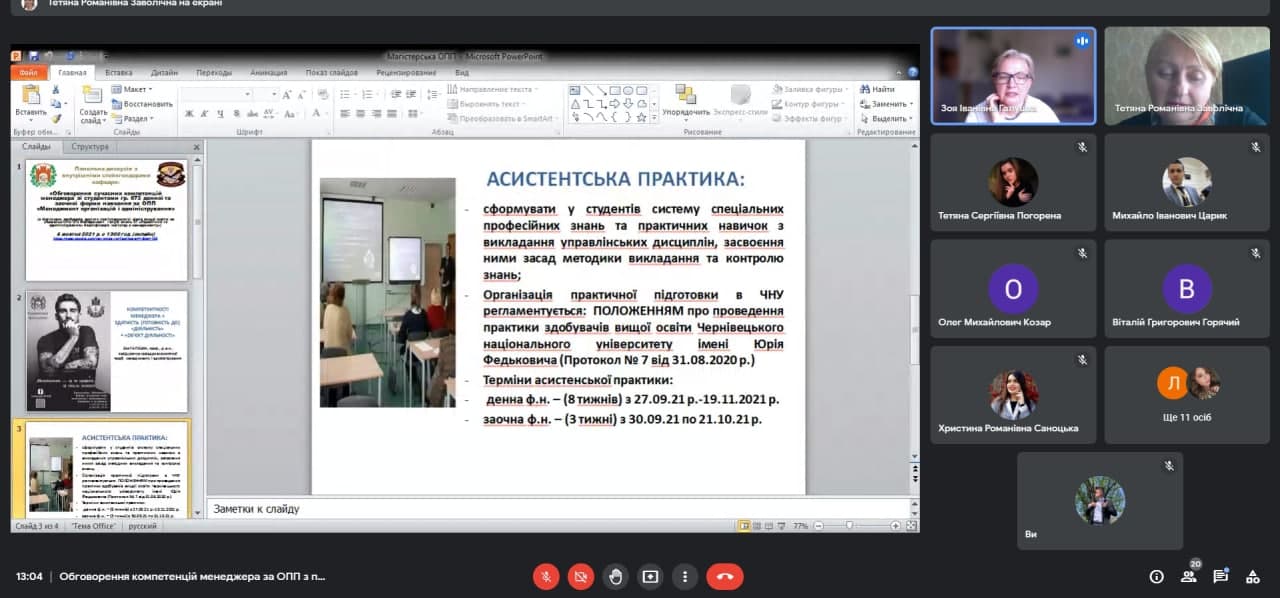The width and height of the screenshot is (1280, 598).
Task: Click the Найти find button
Action: click(876, 89)
